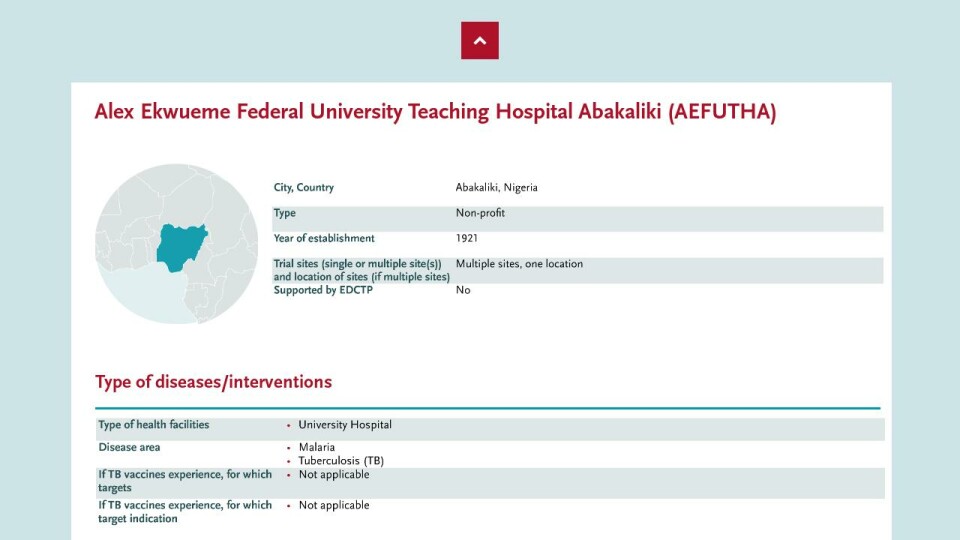Click the red scroll-to-top chevron button

pos(480,41)
